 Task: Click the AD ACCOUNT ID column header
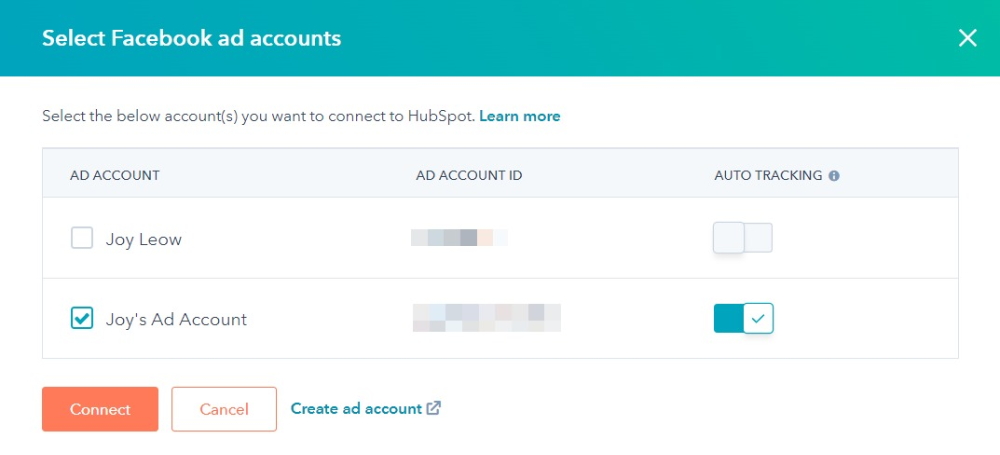coord(469,175)
